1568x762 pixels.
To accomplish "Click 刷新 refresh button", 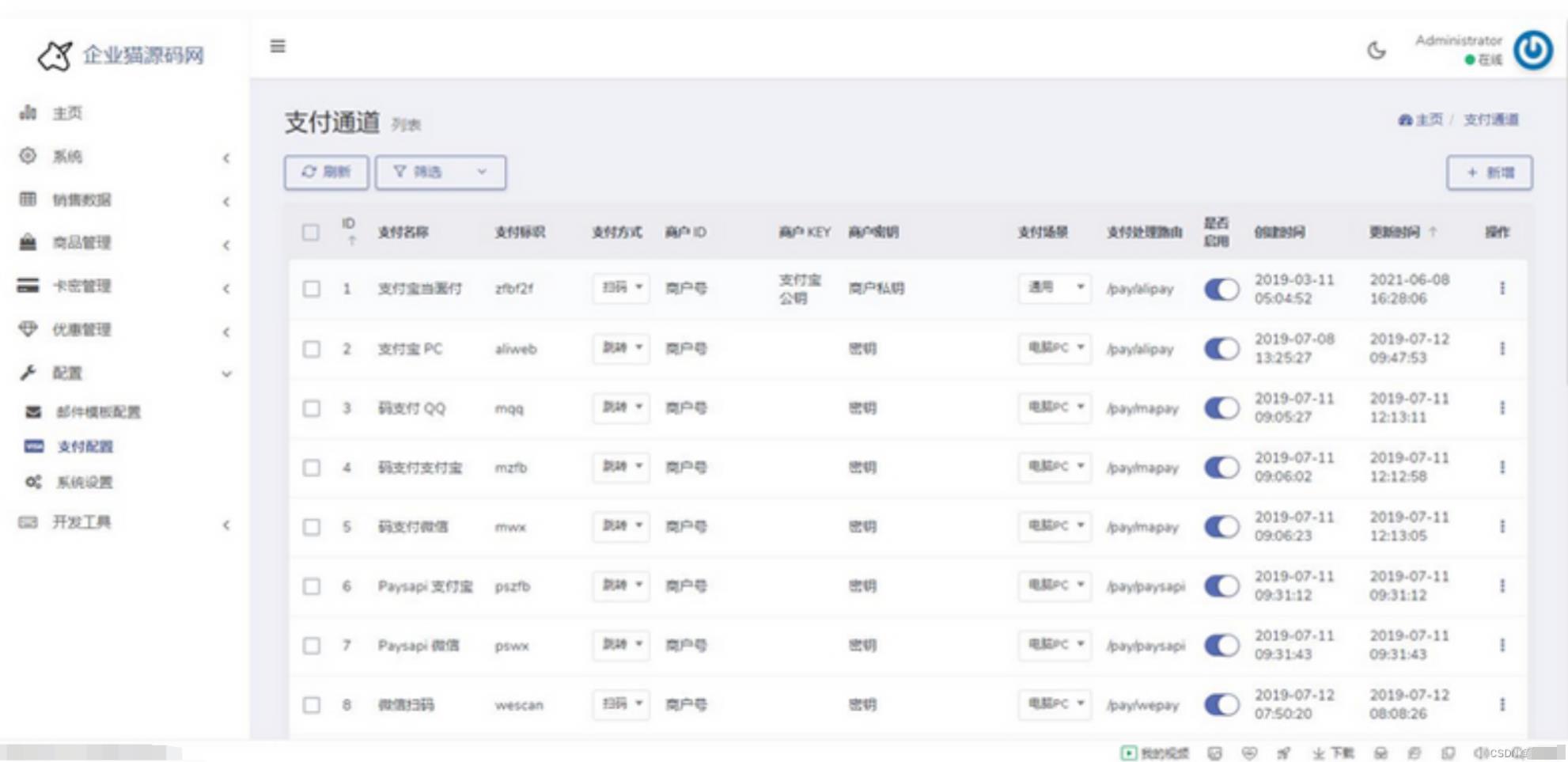I will (326, 172).
